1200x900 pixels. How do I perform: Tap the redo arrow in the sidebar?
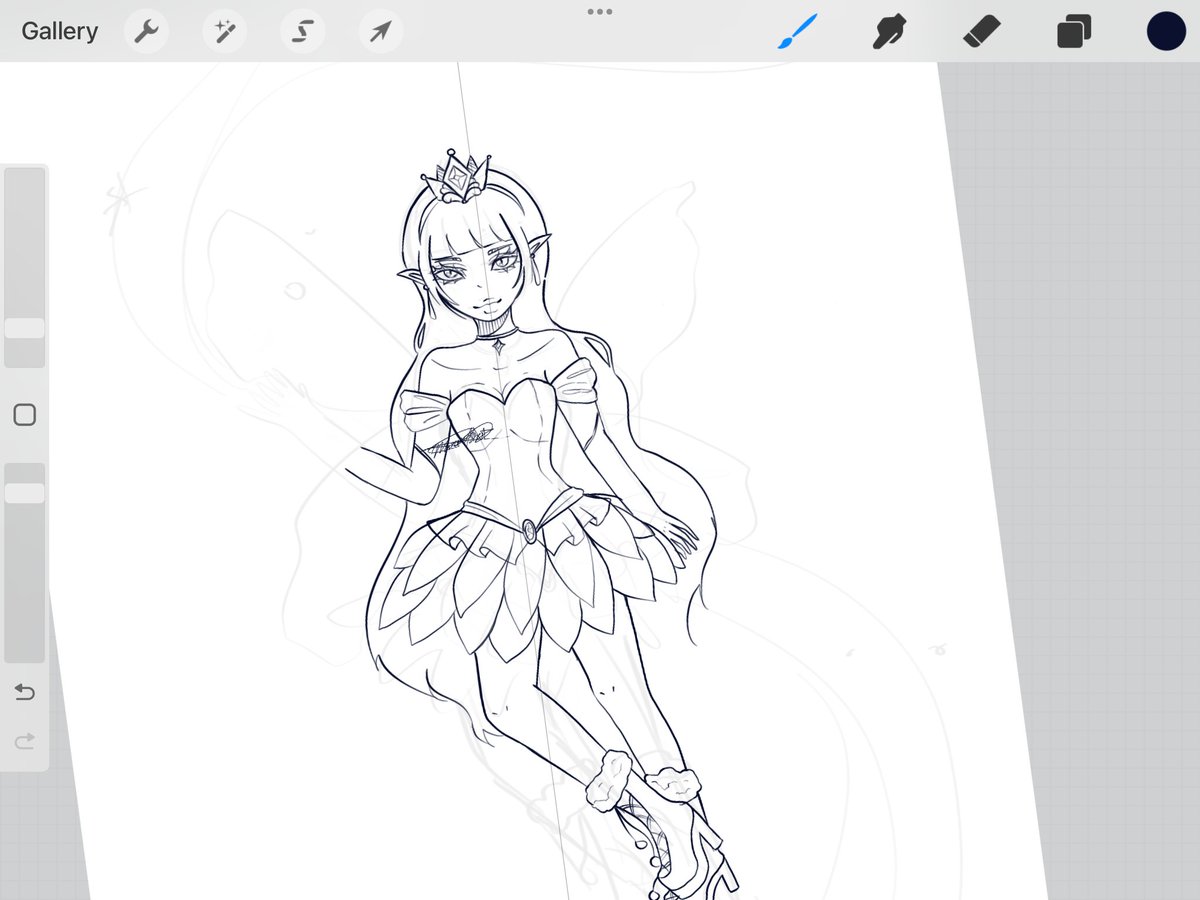tap(24, 741)
